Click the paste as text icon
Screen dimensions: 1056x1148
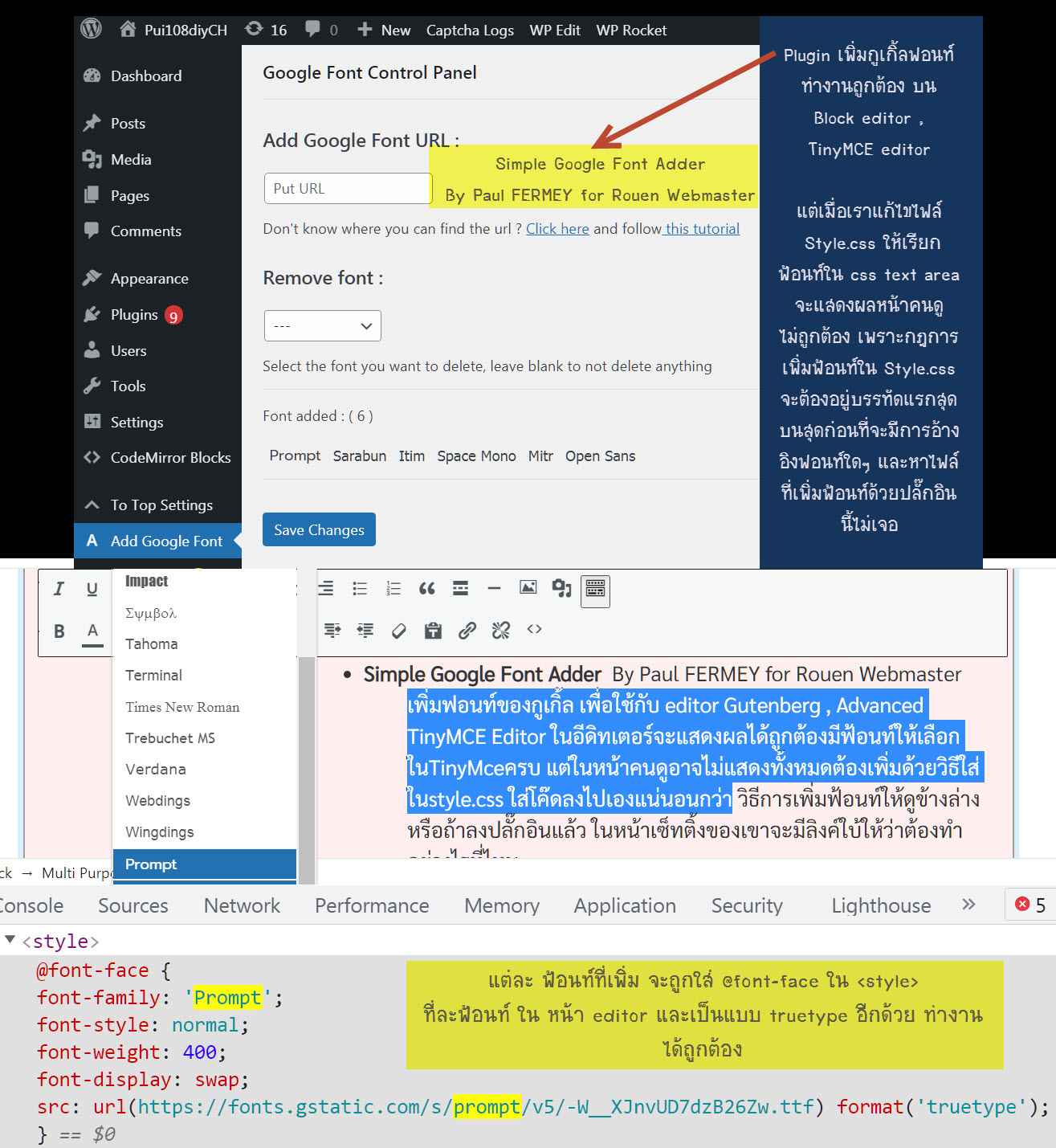[x=433, y=631]
